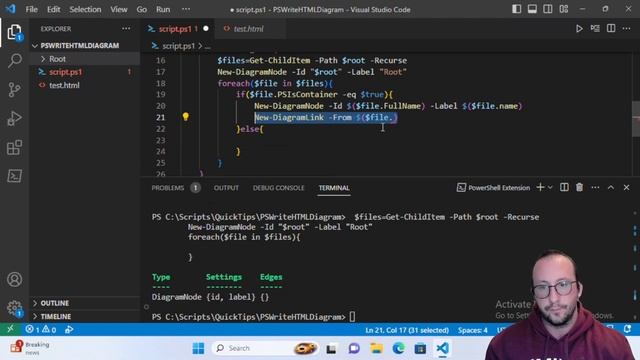
Task: Open terminal launch profile dropdown arrow
Action: tap(550, 187)
